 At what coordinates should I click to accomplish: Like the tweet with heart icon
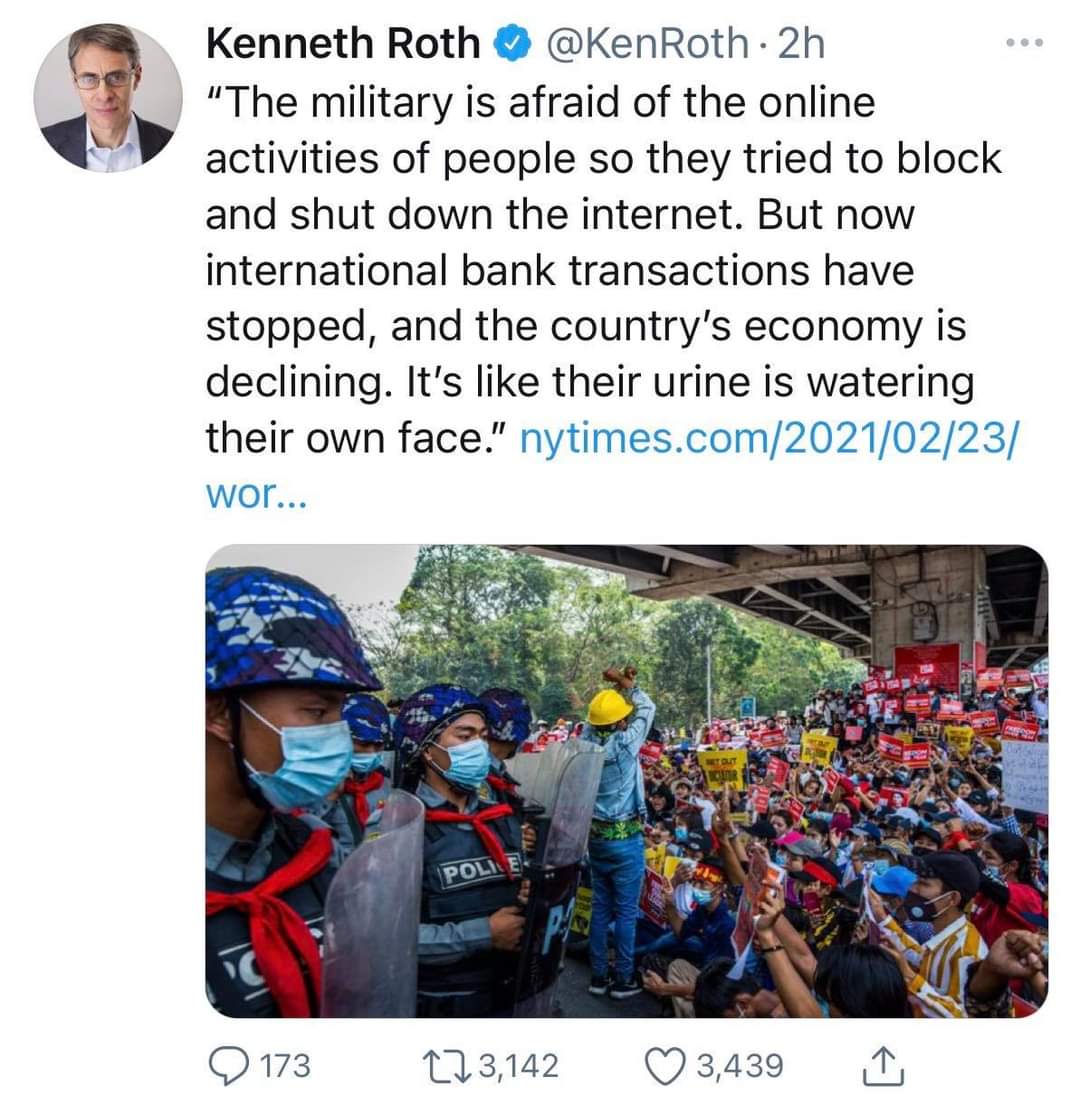point(664,1066)
